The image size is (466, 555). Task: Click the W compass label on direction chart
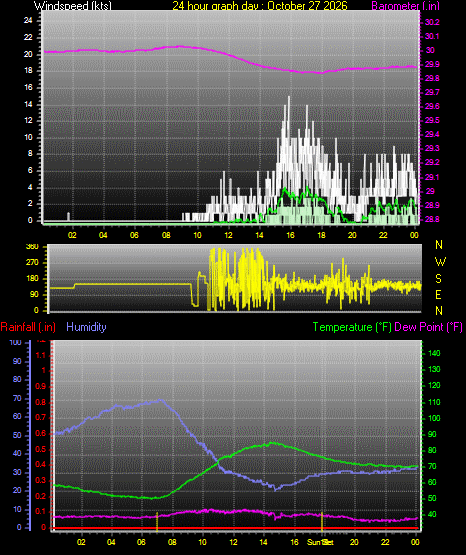coord(440,262)
